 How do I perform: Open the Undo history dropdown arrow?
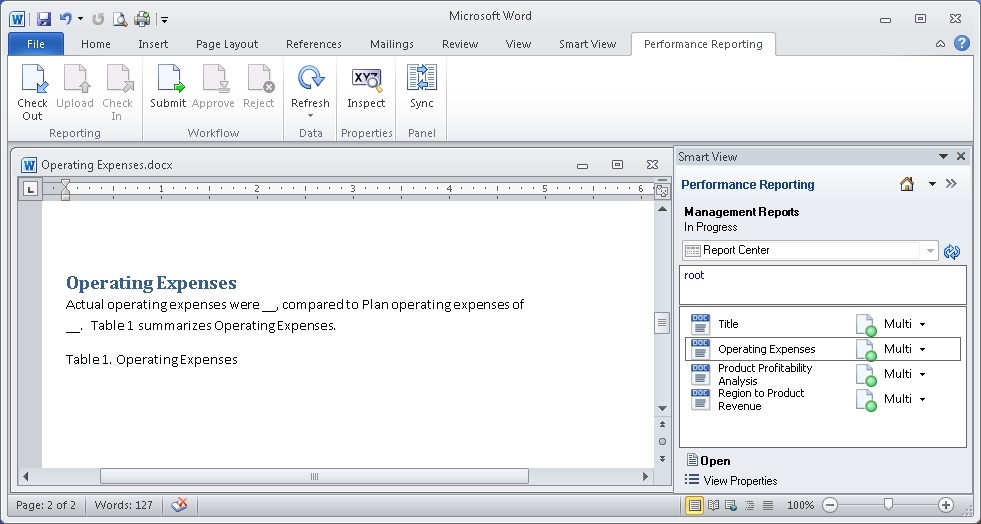pyautogui.click(x=80, y=19)
